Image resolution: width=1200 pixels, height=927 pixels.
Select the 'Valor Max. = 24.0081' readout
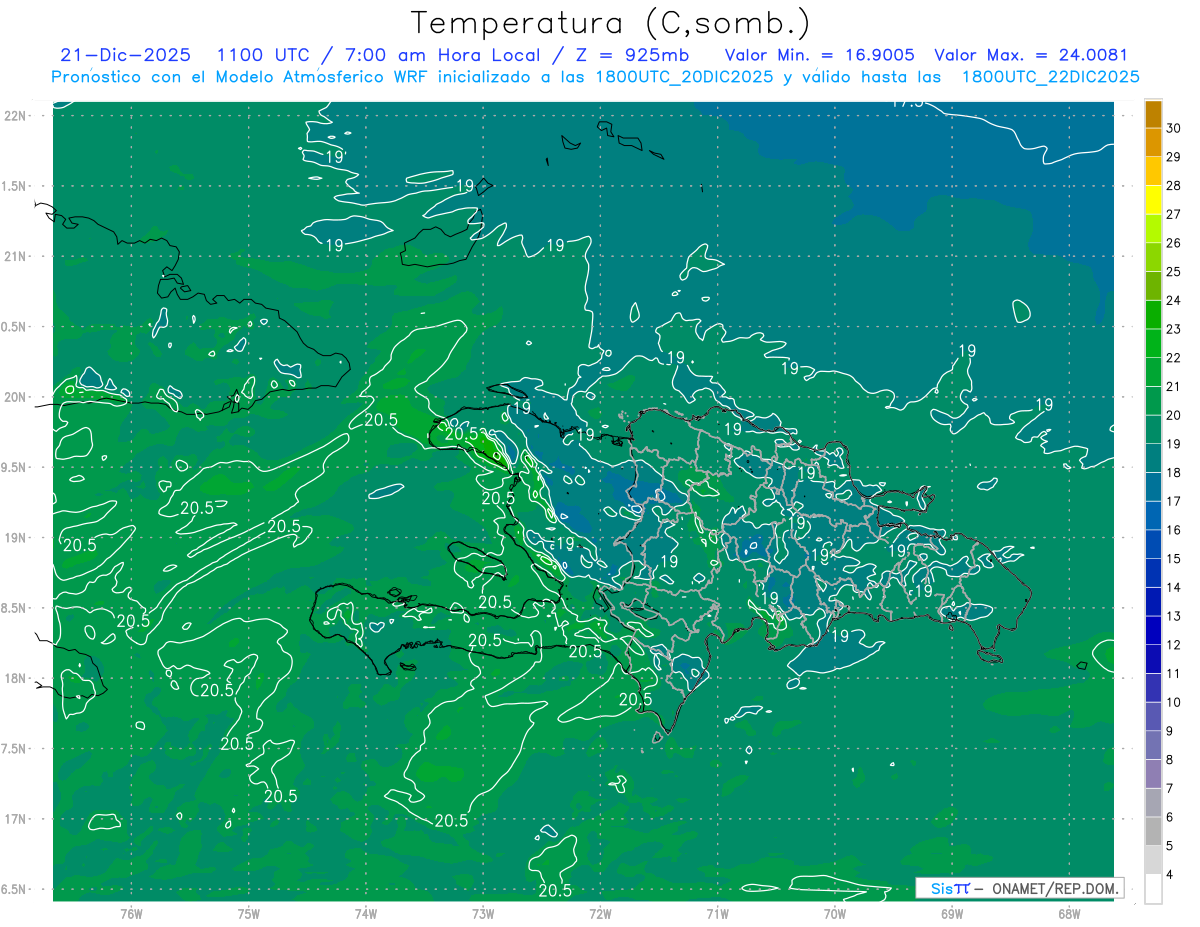tap(1030, 55)
